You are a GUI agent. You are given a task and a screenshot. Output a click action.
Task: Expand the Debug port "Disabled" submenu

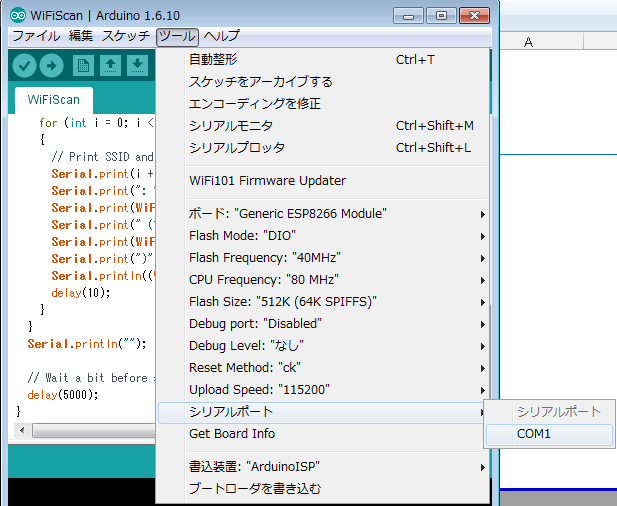[x=323, y=324]
